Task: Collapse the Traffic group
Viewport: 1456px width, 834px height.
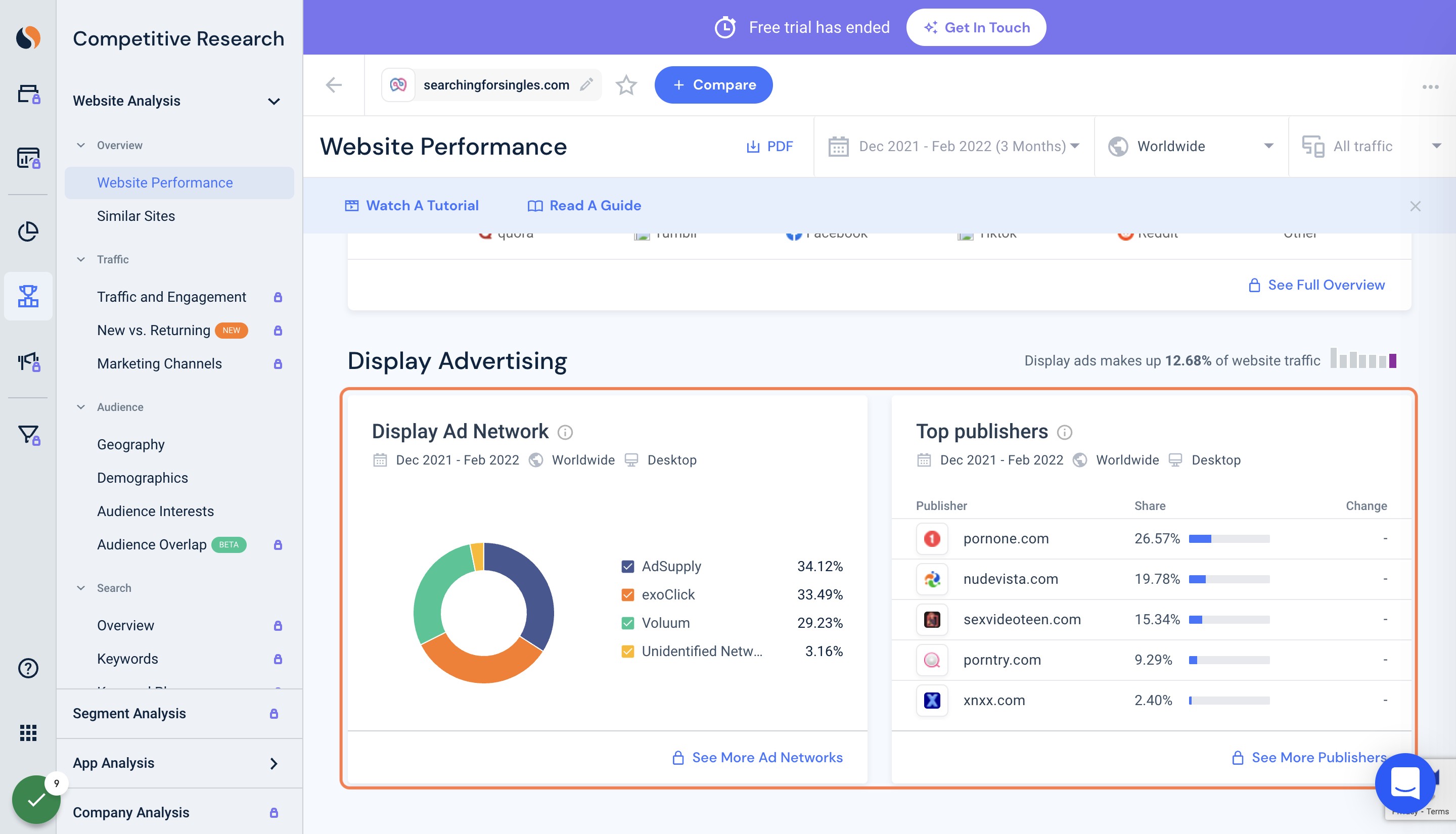Action: [81, 259]
